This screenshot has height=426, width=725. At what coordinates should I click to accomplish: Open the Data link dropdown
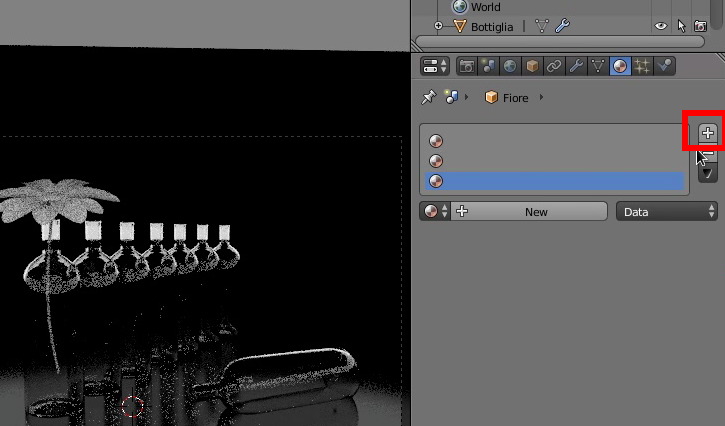[667, 211]
